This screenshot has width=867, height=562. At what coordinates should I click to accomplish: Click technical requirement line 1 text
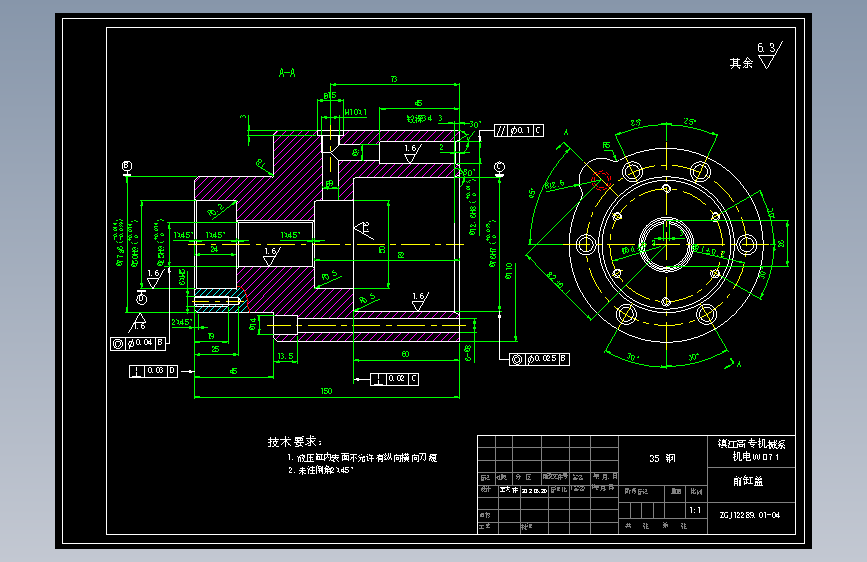pyautogui.click(x=362, y=458)
